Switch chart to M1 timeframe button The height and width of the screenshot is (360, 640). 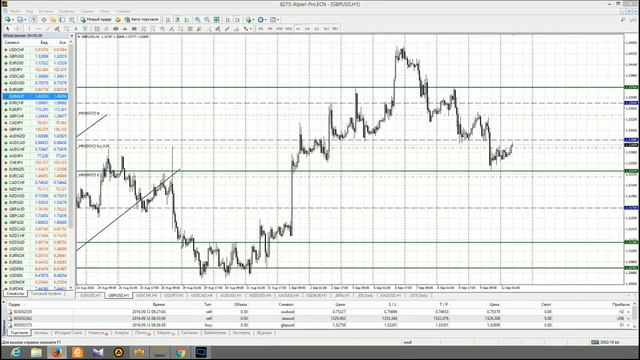260,29
